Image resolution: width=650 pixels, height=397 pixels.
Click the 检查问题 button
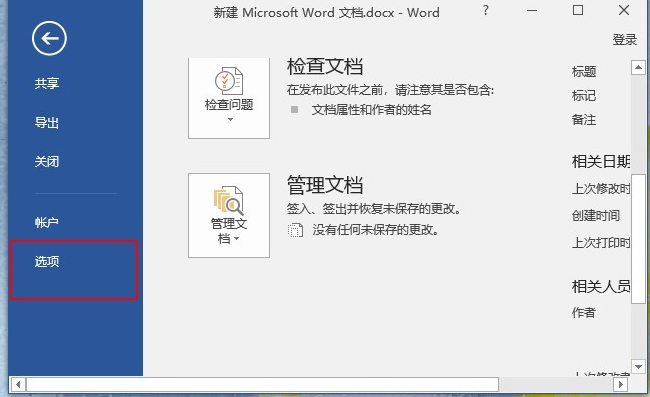(229, 98)
